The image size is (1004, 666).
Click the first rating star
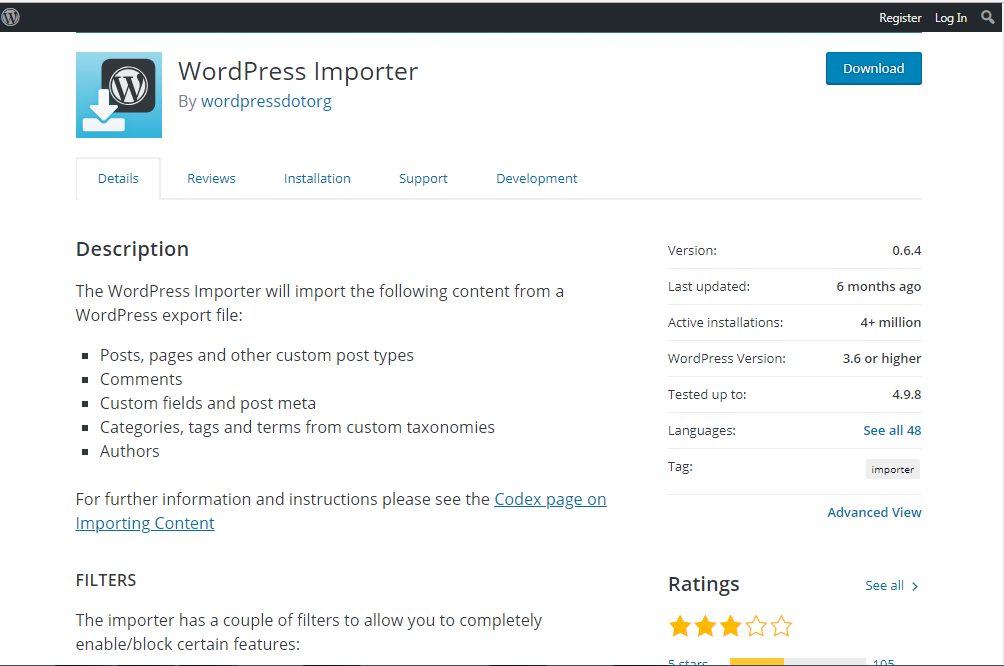pyautogui.click(x=680, y=626)
